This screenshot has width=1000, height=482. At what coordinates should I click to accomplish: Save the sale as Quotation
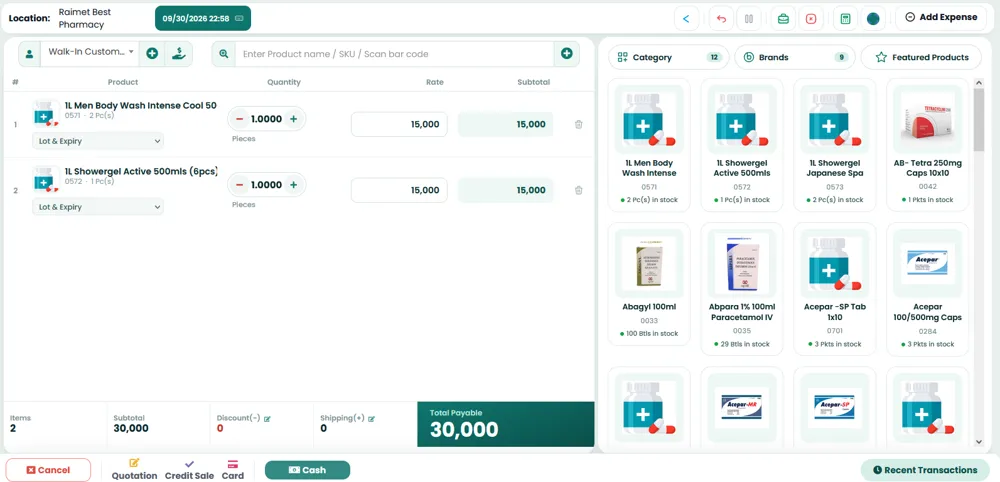tap(135, 470)
